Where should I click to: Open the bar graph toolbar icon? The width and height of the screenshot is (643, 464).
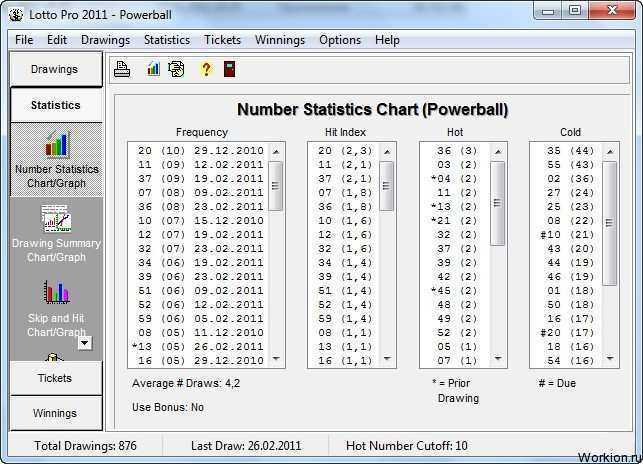click(x=153, y=69)
